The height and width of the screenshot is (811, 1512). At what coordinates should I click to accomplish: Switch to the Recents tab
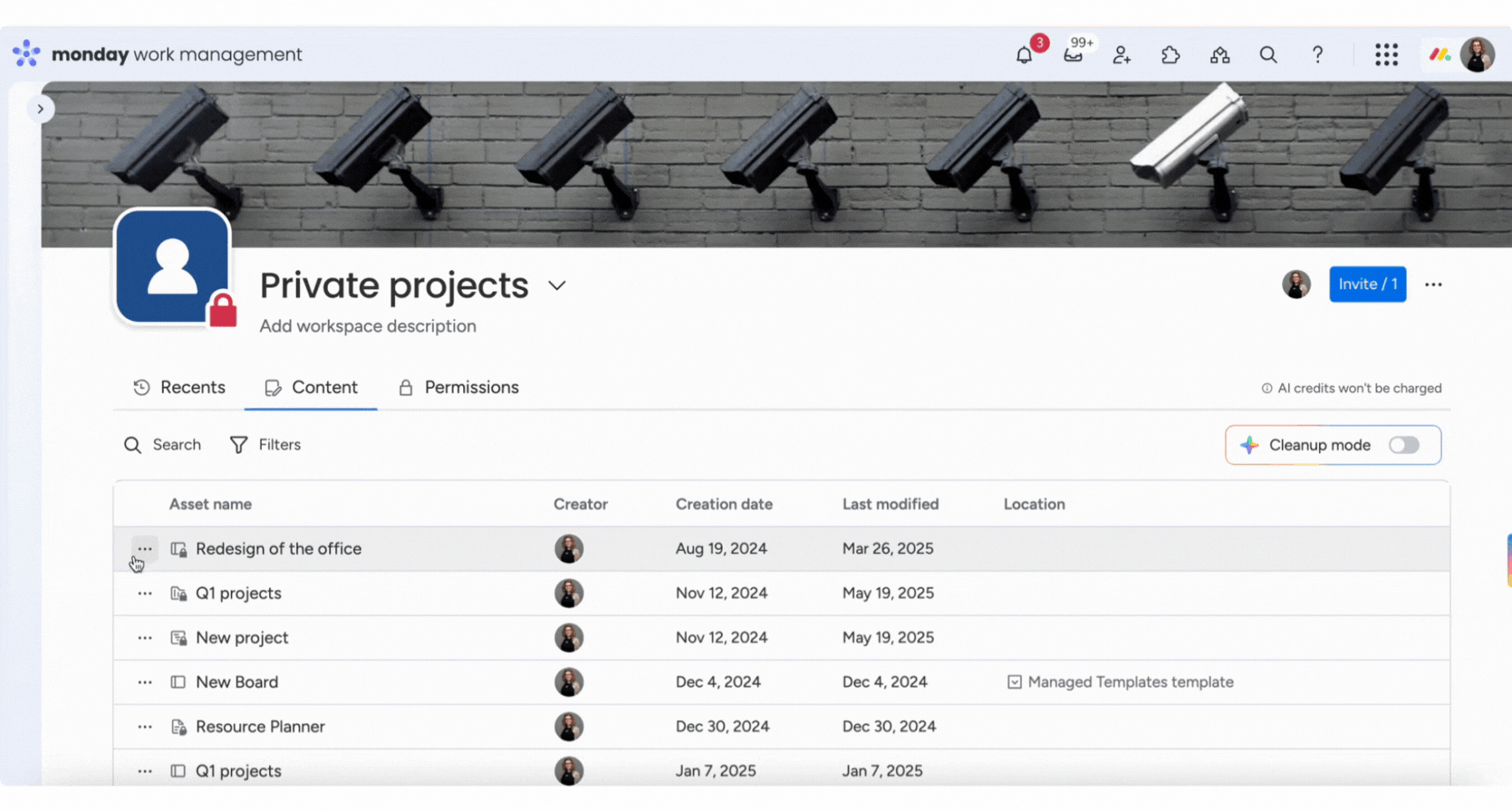[180, 387]
